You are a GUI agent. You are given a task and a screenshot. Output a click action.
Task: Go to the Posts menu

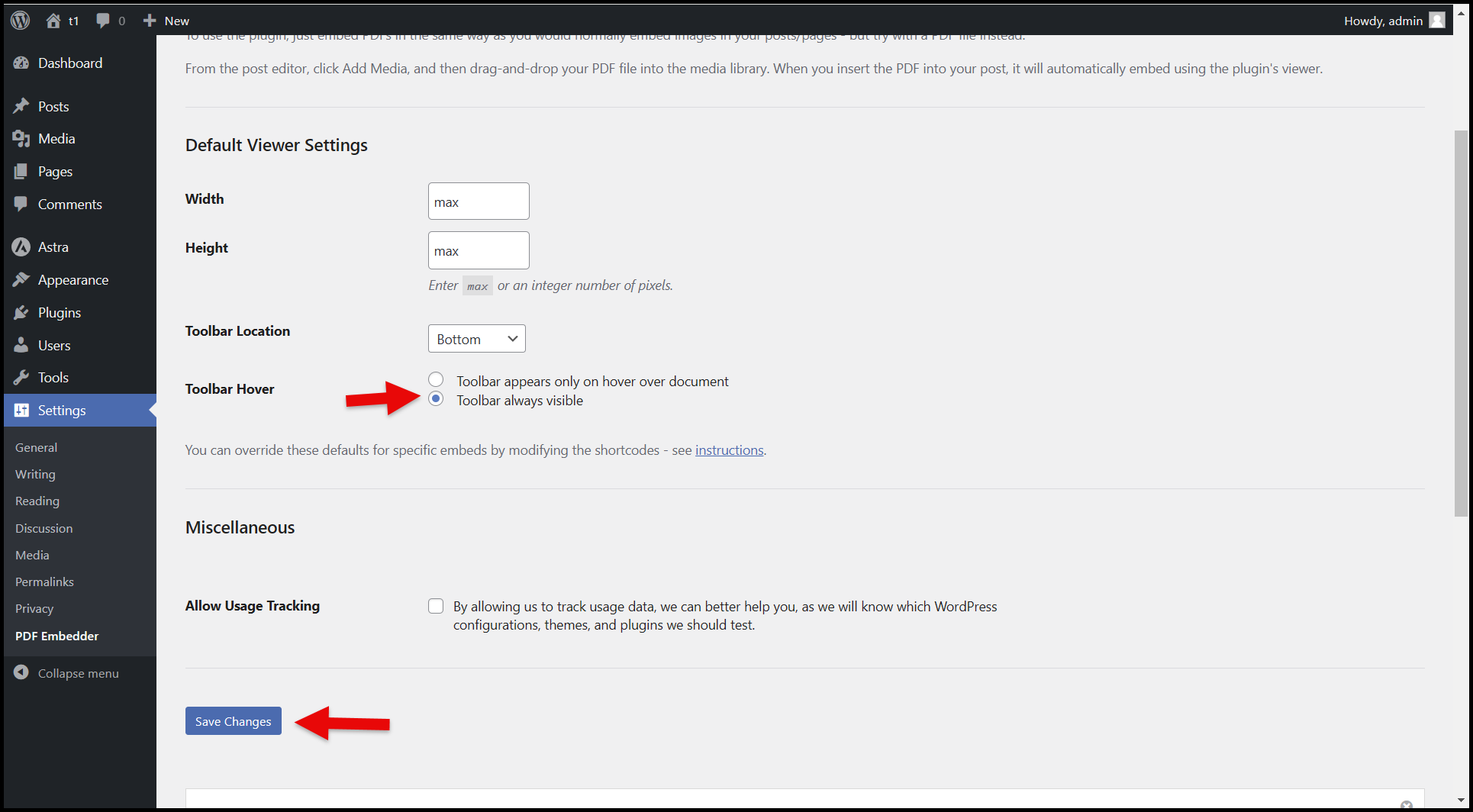(x=53, y=107)
